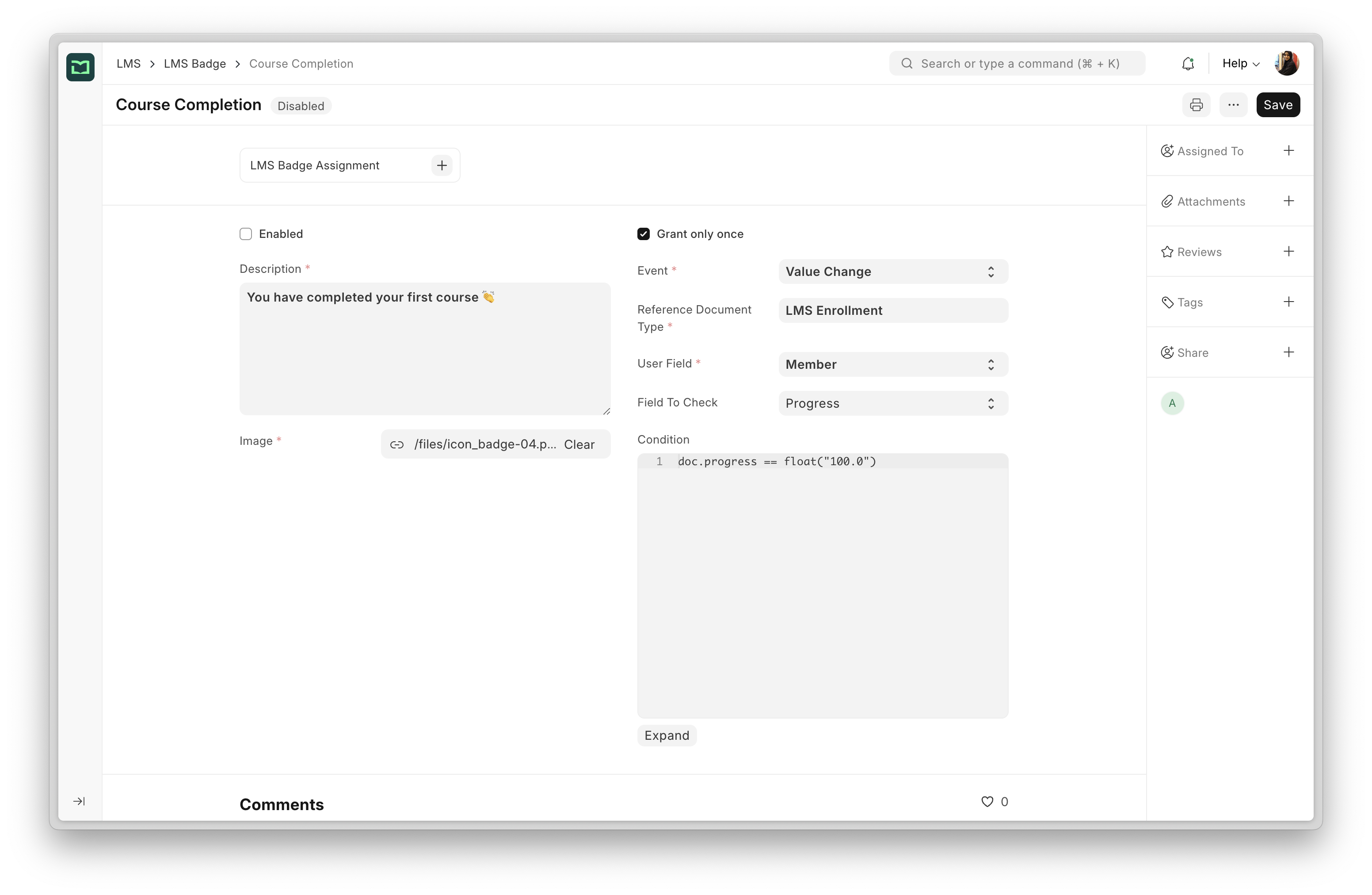Add an assignee with Assigned To plus
1372x895 pixels.
click(1288, 150)
